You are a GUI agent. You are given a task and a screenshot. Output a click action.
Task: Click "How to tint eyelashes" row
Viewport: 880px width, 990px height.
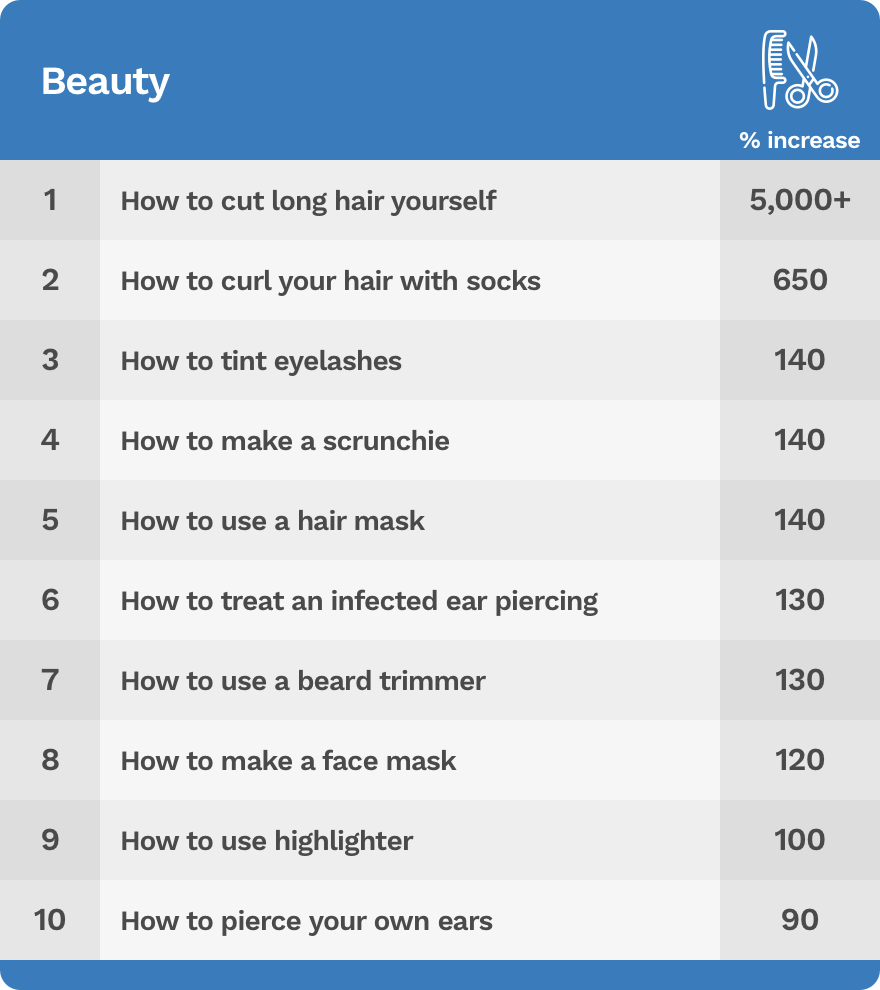click(x=261, y=360)
